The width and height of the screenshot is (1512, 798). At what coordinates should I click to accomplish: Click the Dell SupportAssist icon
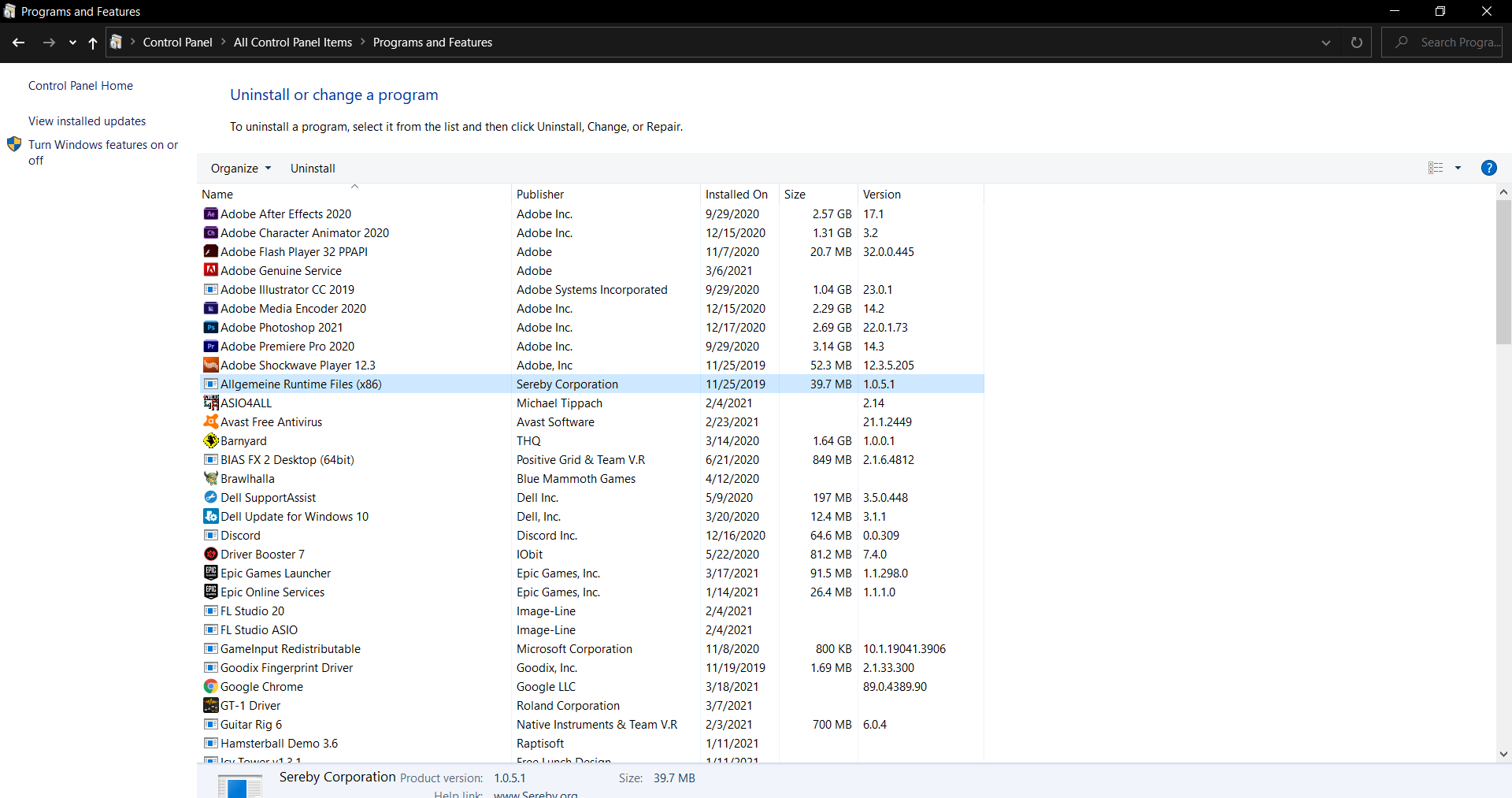[210, 497]
